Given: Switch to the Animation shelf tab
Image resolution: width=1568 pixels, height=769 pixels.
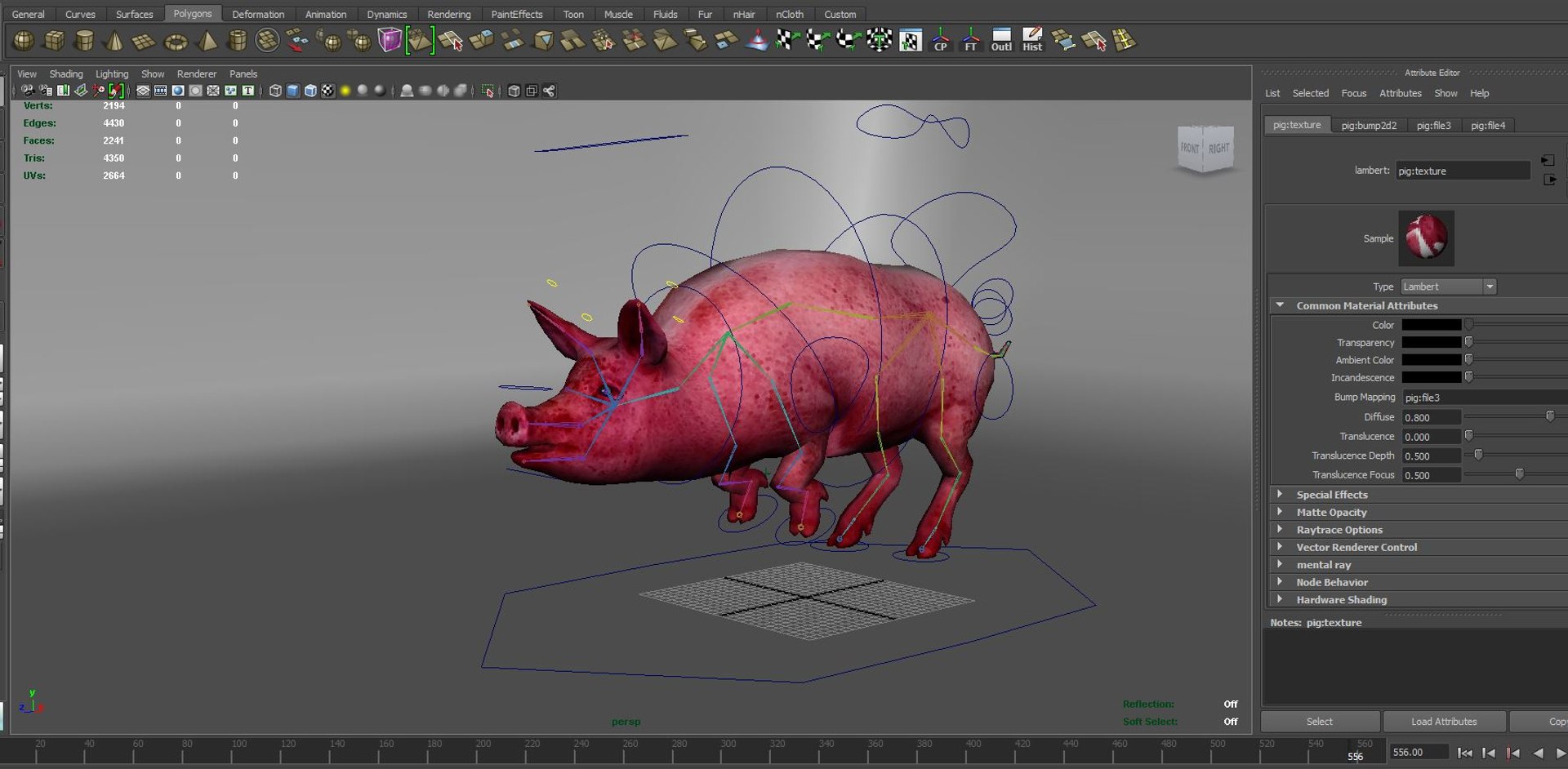Looking at the screenshot, I should pos(325,14).
